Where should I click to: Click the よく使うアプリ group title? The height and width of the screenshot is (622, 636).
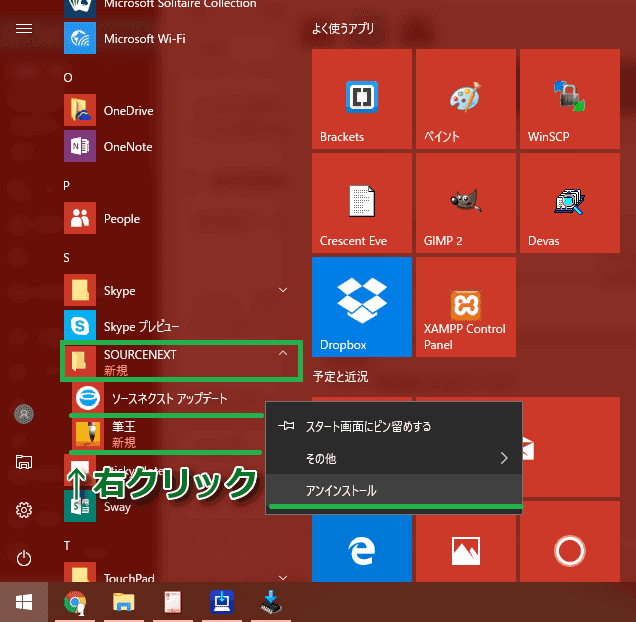[343, 28]
